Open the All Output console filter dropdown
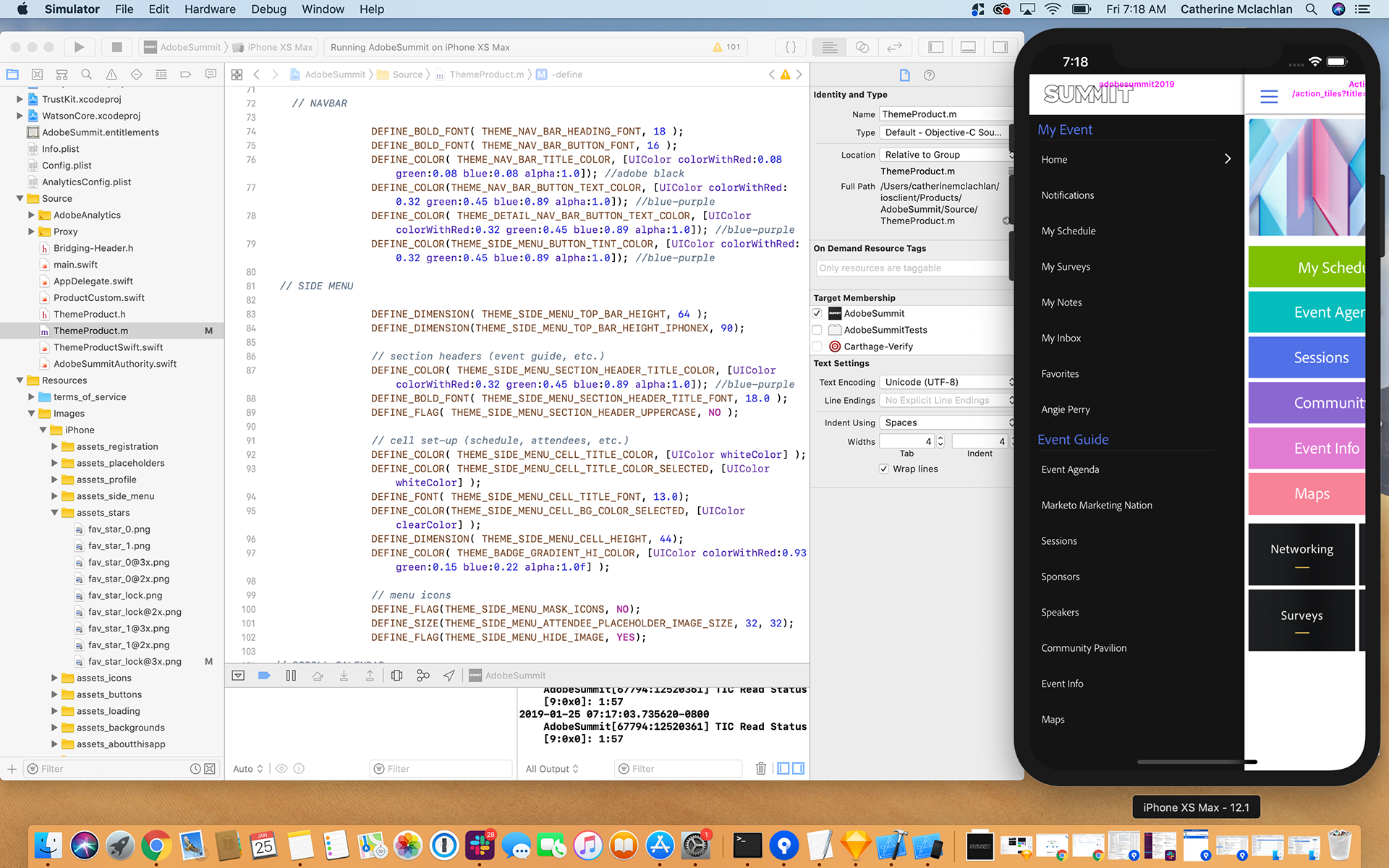This screenshot has width=1389, height=868. (x=552, y=769)
